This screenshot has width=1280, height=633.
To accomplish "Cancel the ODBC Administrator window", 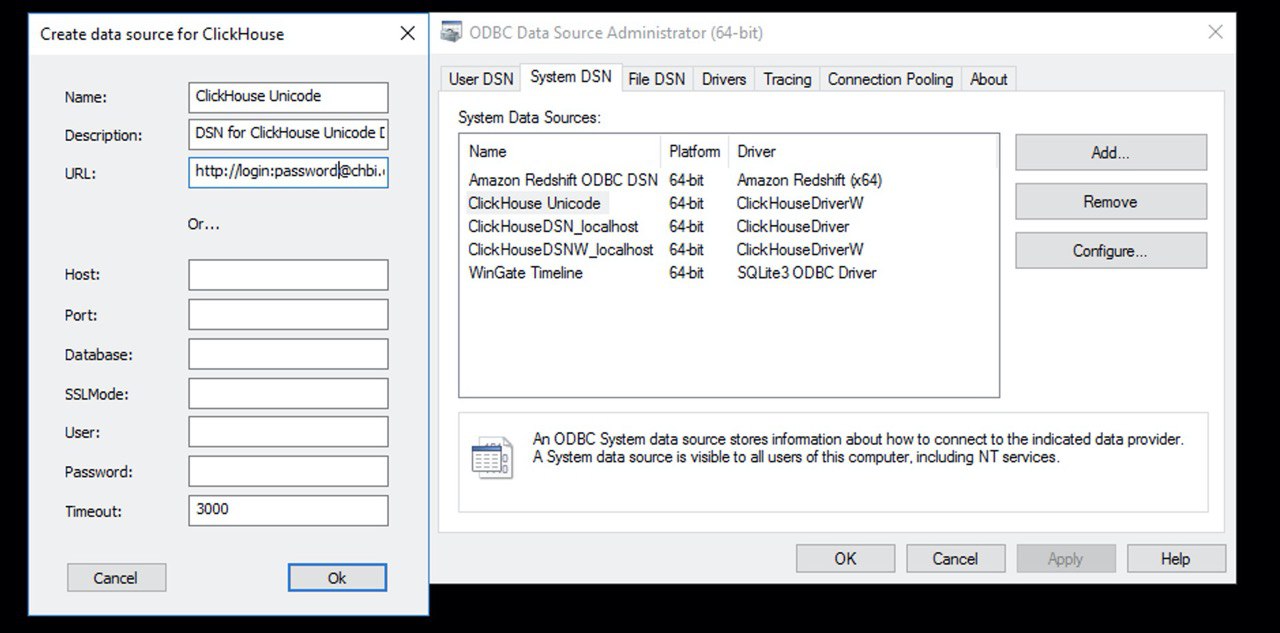I will (956, 559).
